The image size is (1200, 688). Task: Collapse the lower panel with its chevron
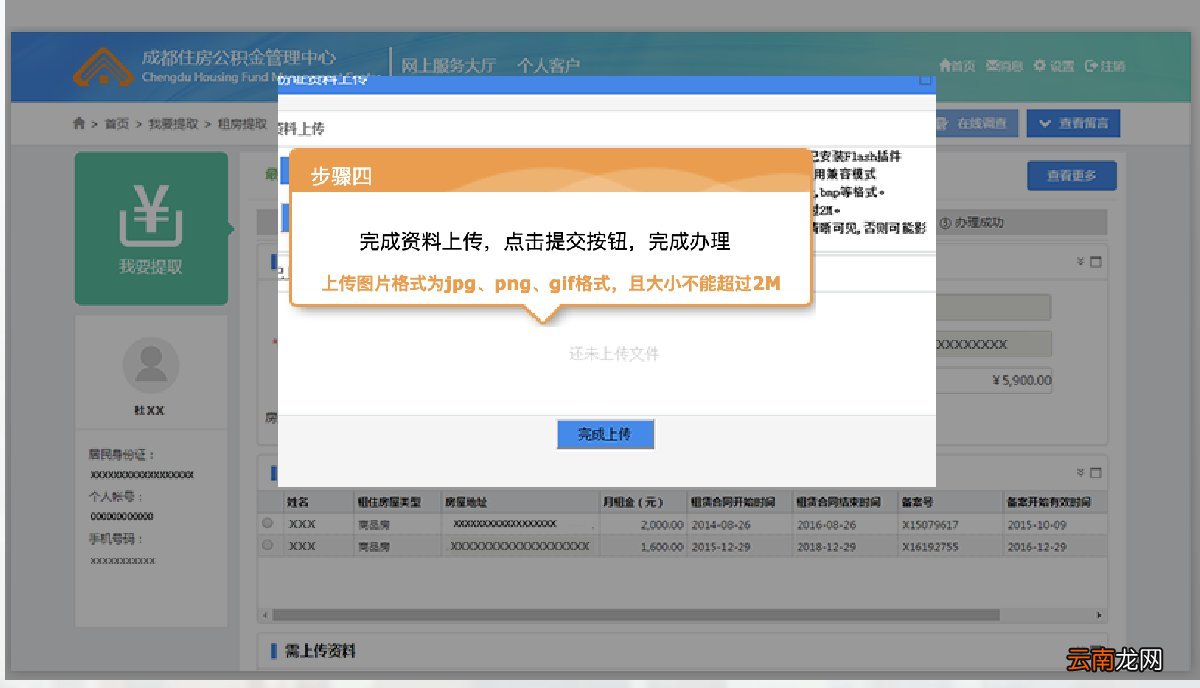(x=1080, y=472)
